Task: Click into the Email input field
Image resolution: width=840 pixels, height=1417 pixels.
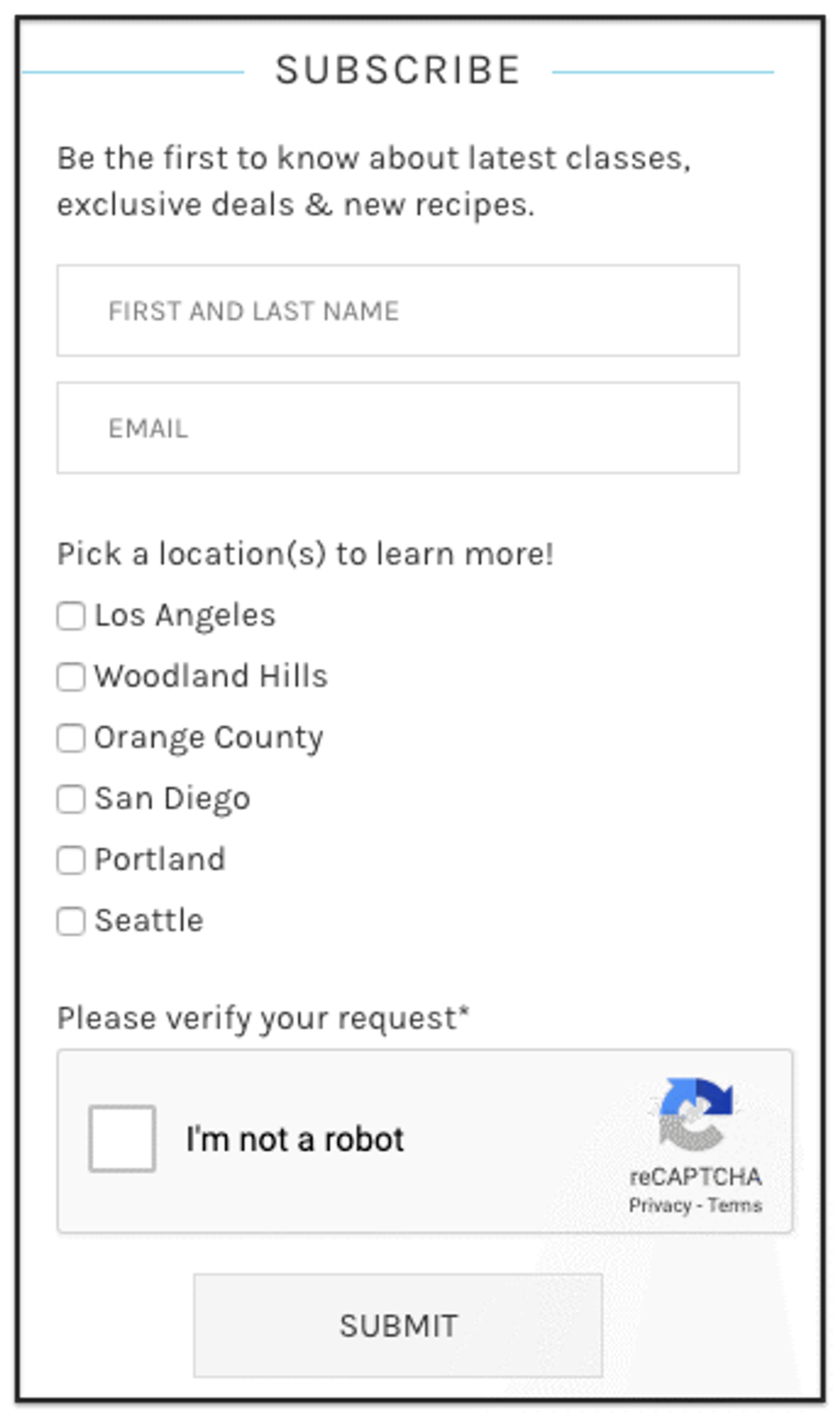Action: (x=398, y=428)
